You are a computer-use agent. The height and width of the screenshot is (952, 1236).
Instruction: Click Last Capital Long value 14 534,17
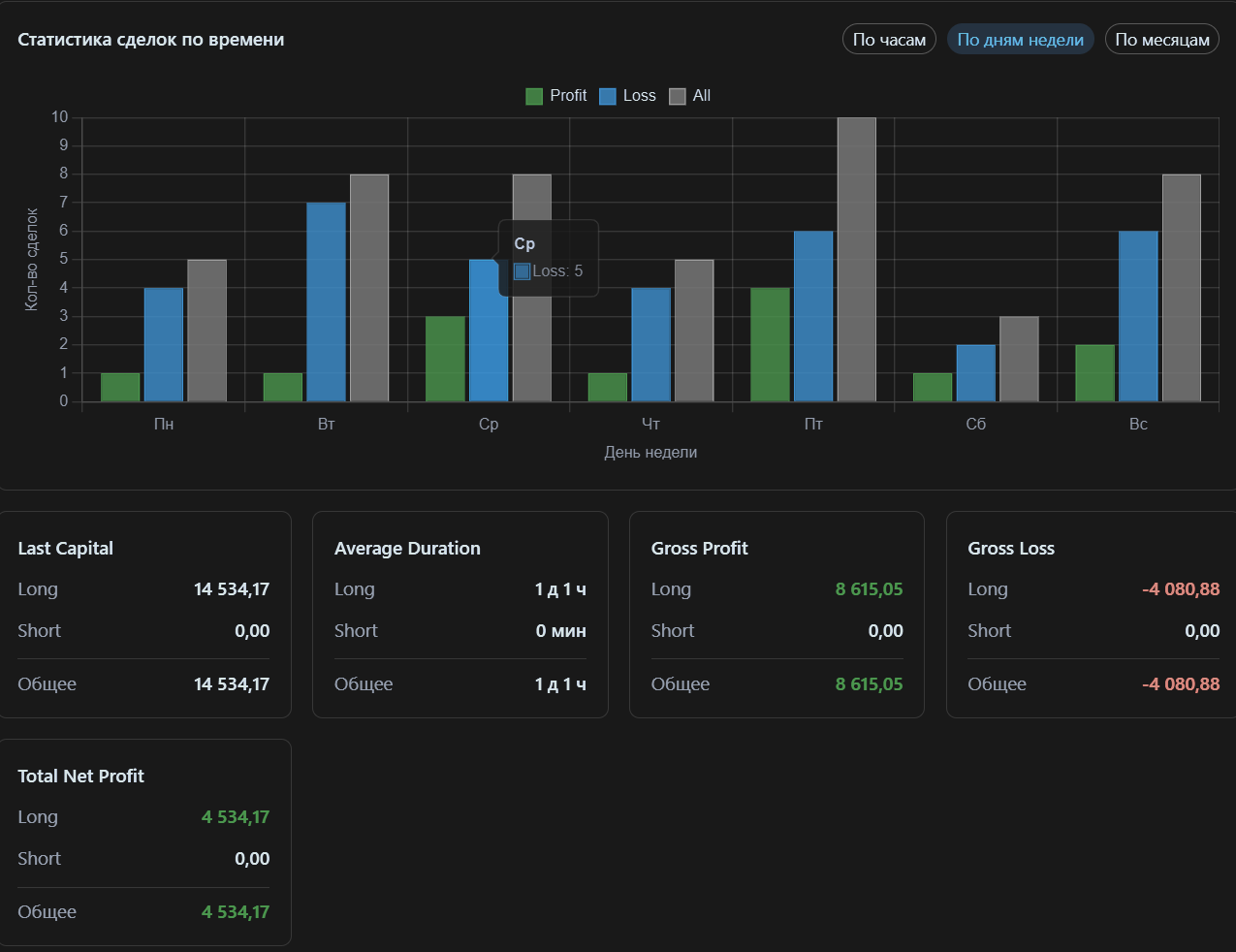(x=232, y=589)
